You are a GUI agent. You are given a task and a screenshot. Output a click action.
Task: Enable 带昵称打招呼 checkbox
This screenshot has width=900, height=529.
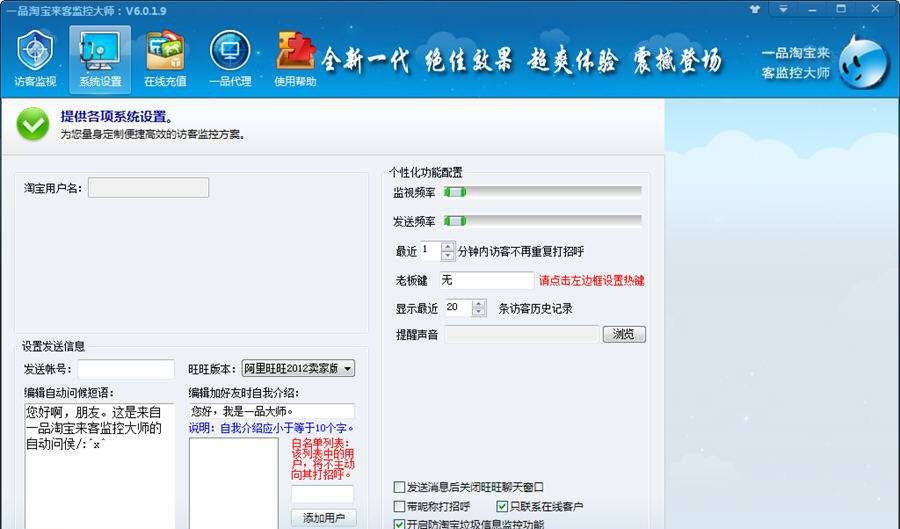tap(399, 506)
